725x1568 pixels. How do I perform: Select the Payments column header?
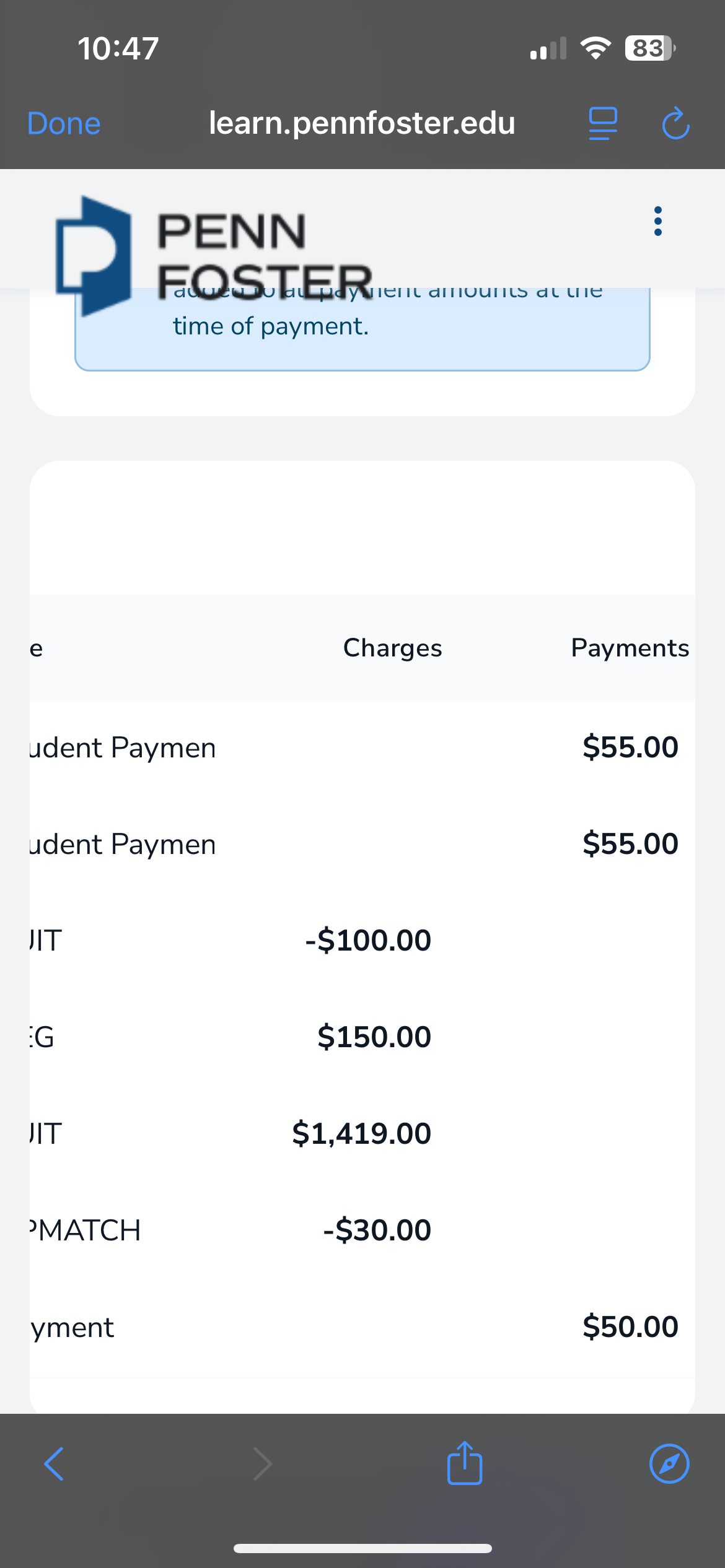pyautogui.click(x=630, y=648)
